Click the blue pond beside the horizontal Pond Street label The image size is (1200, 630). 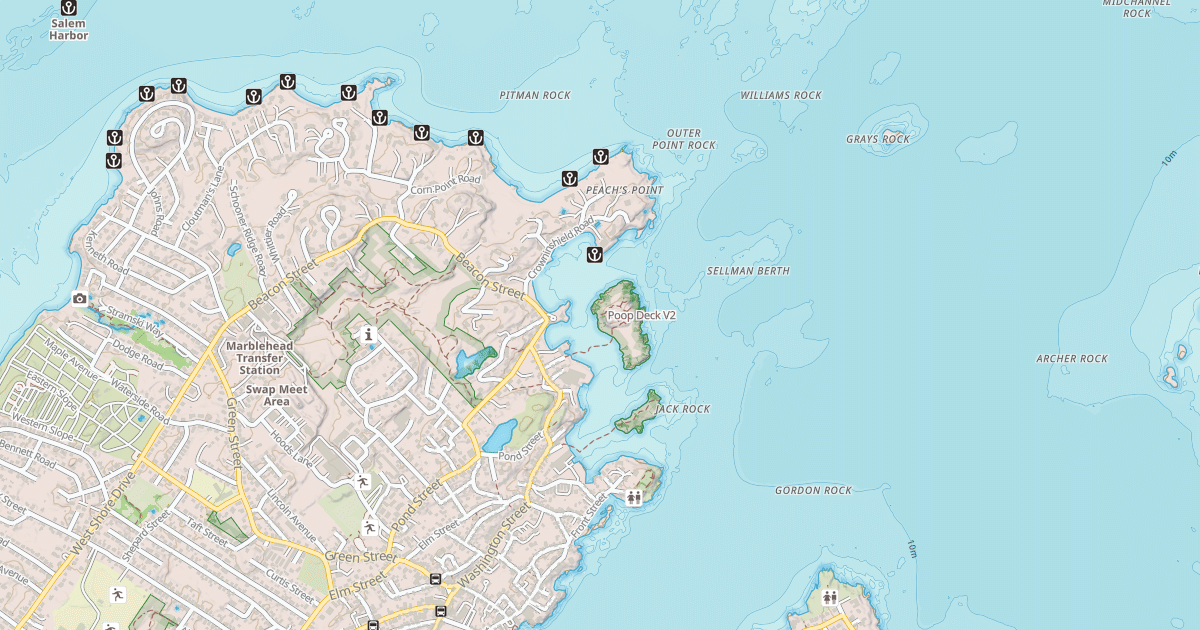(499, 435)
